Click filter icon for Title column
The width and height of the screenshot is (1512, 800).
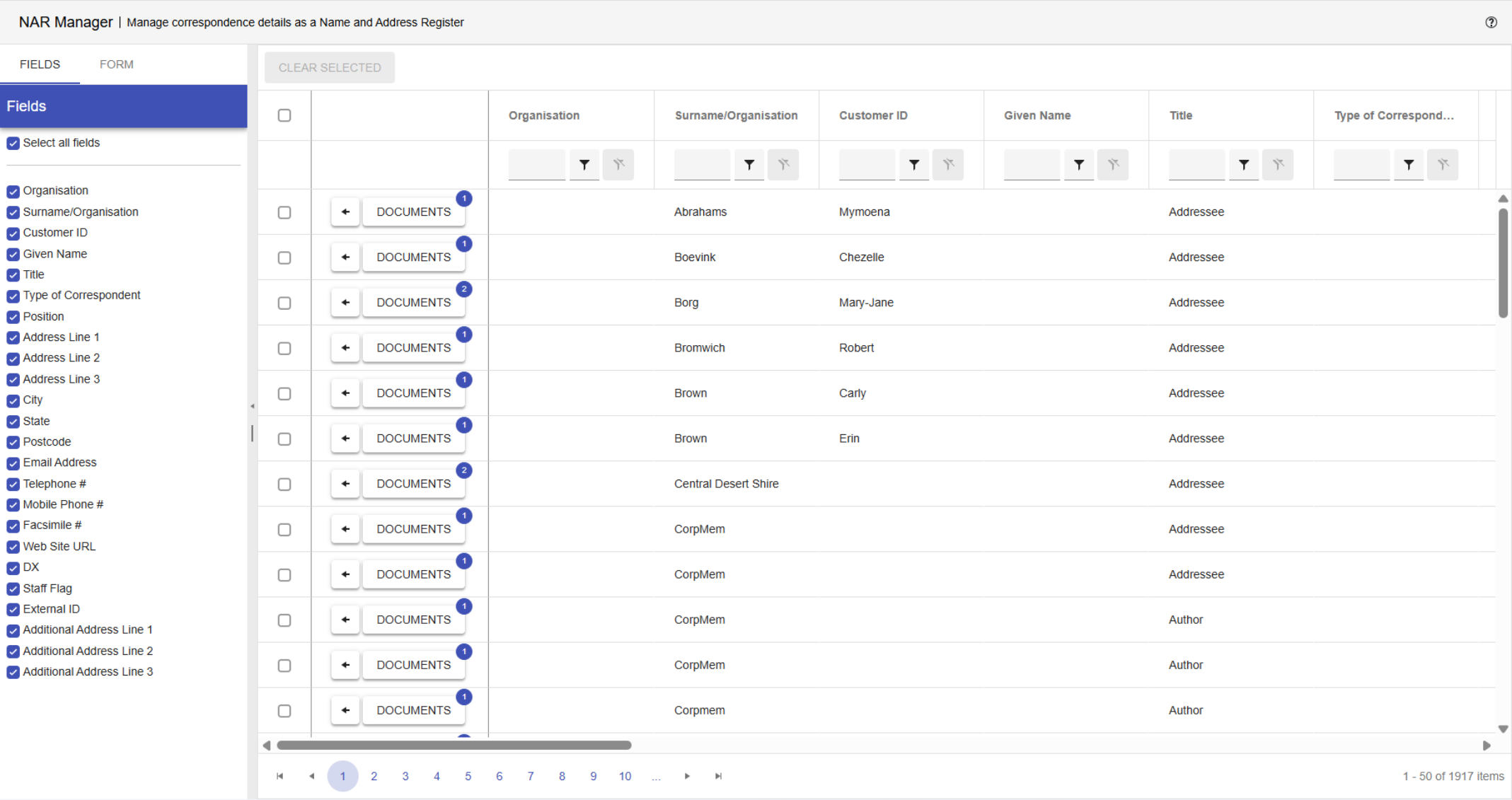coord(1244,165)
